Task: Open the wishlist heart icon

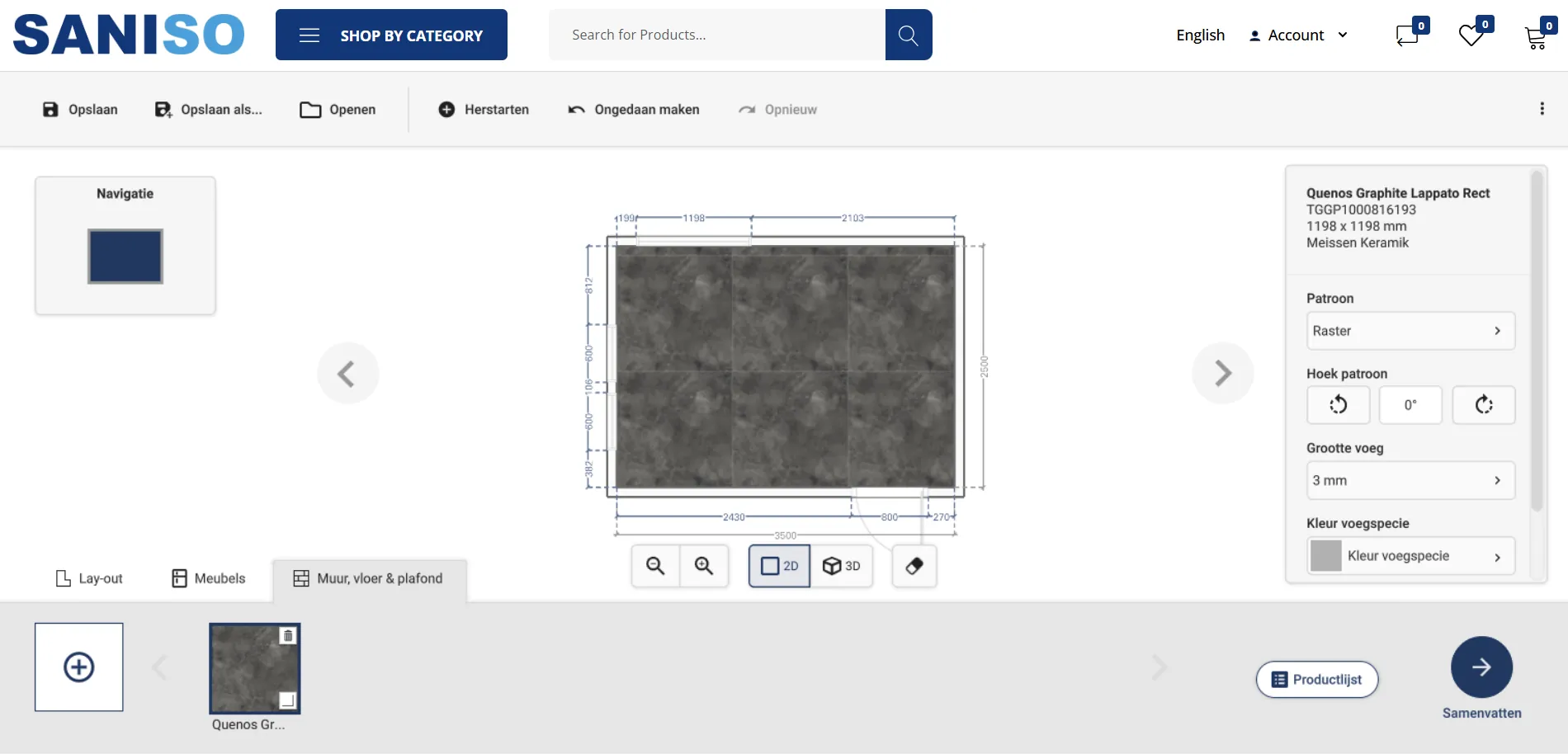Action: tap(1471, 36)
